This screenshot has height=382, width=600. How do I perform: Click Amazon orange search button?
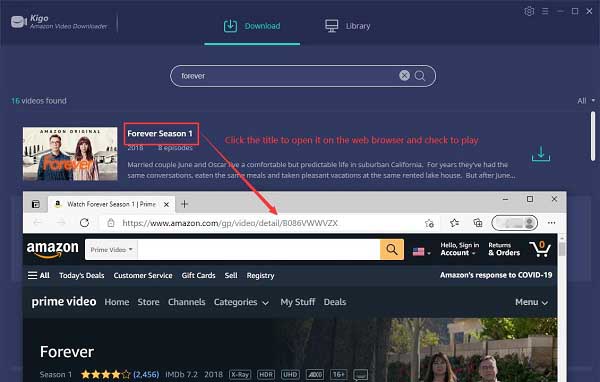point(392,250)
